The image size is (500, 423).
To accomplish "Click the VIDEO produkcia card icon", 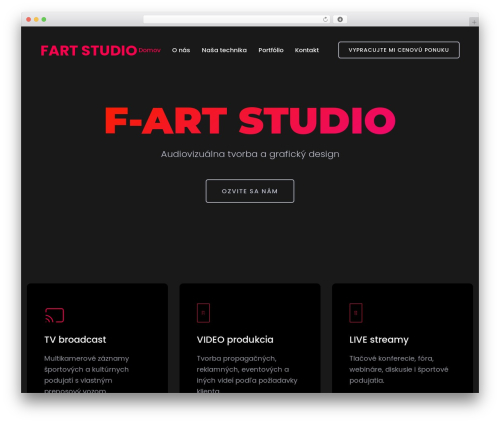I will 203,313.
